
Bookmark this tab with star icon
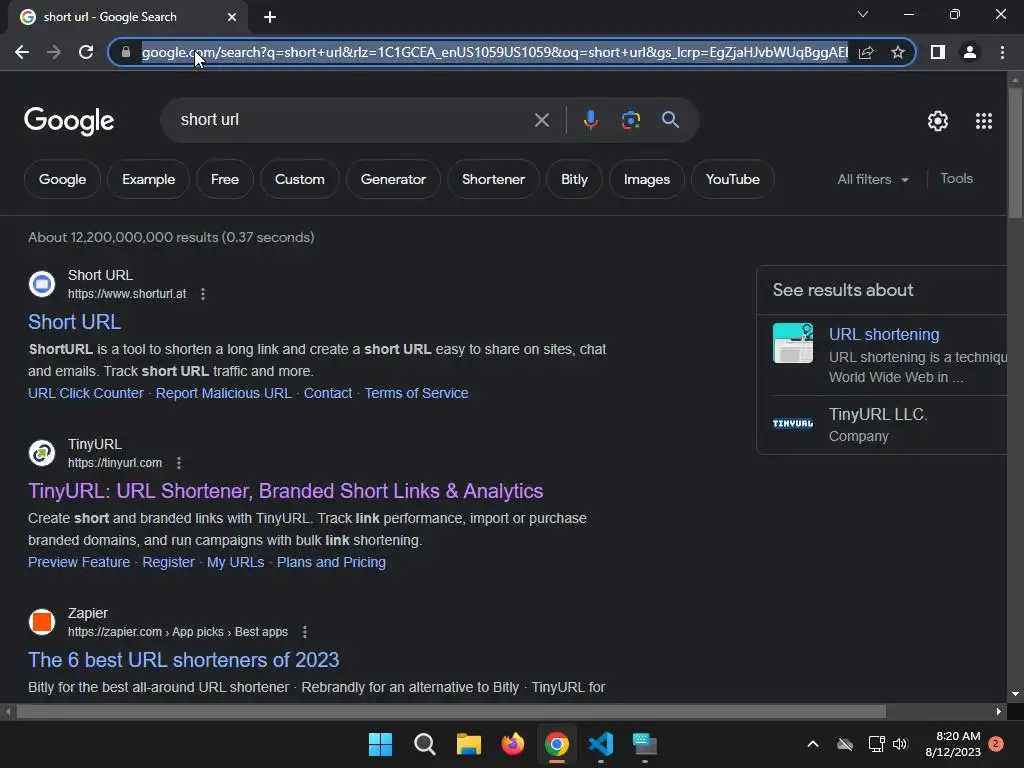click(x=898, y=52)
